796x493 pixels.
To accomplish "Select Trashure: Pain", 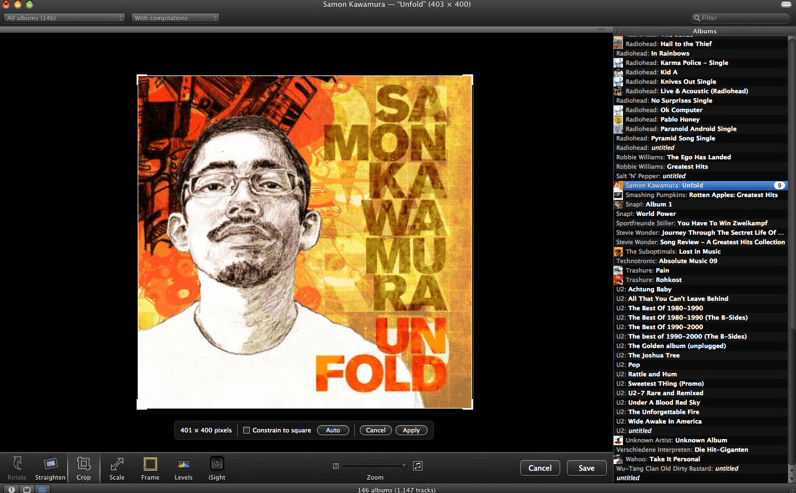I will coord(701,270).
